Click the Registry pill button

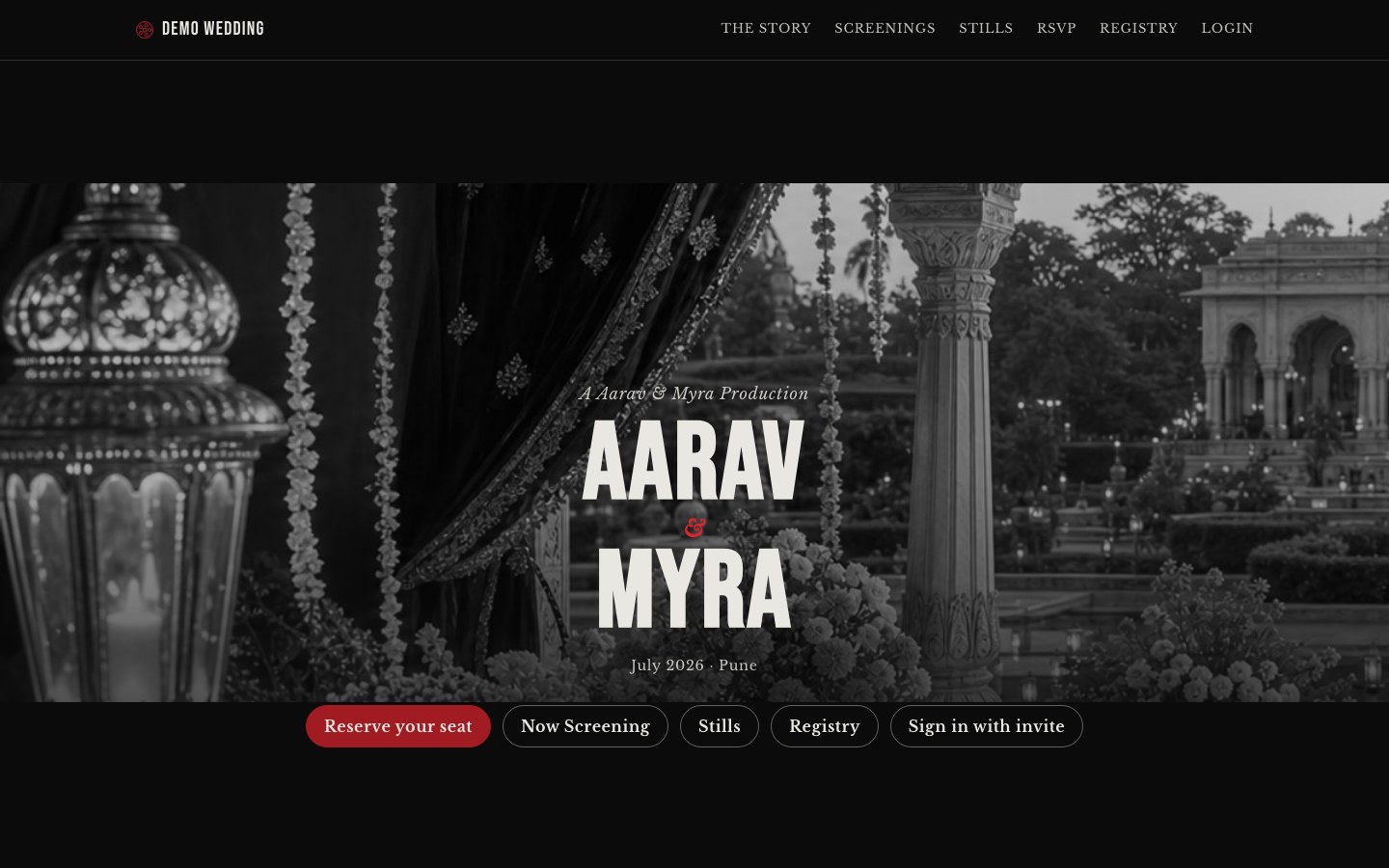(825, 726)
